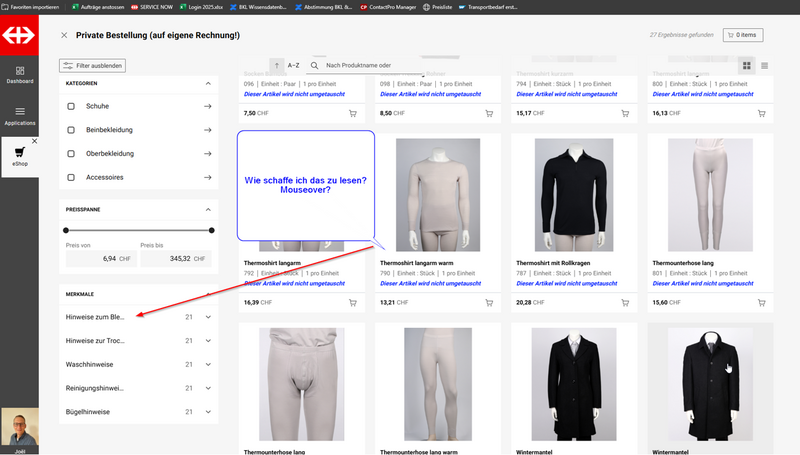Expand the Waschhinweise filter section

tap(208, 364)
